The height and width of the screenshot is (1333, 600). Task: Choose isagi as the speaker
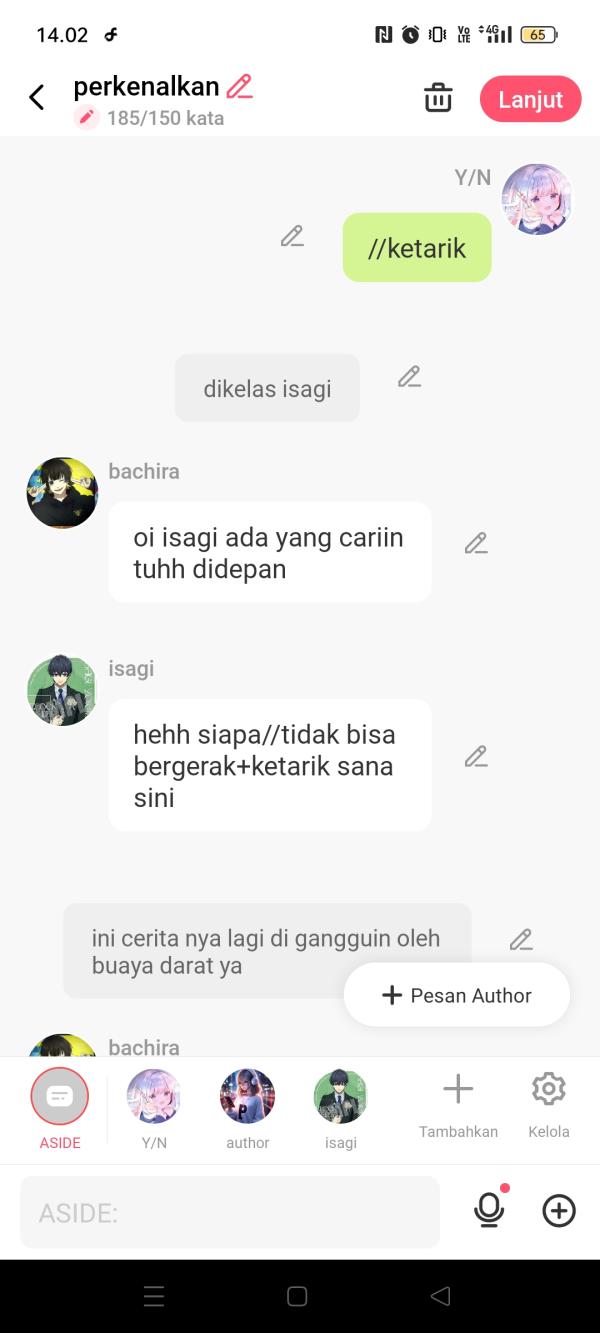341,1109
